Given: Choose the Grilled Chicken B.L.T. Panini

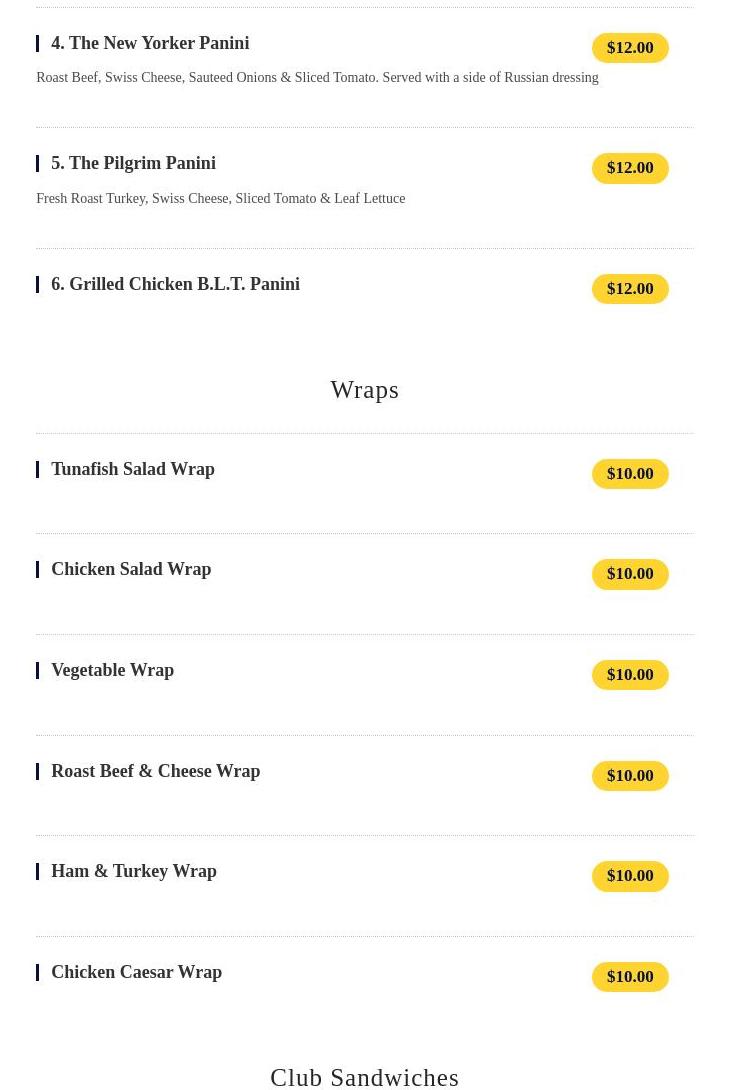Looking at the screenshot, I should click(175, 284).
